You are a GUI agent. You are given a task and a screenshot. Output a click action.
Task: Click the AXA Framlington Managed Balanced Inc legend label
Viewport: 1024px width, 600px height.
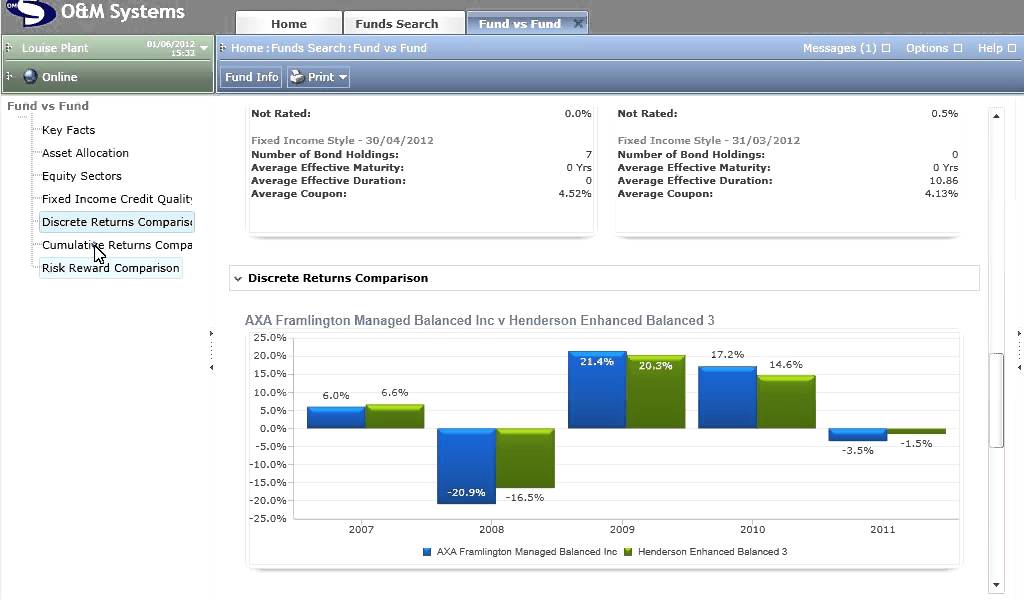point(526,552)
